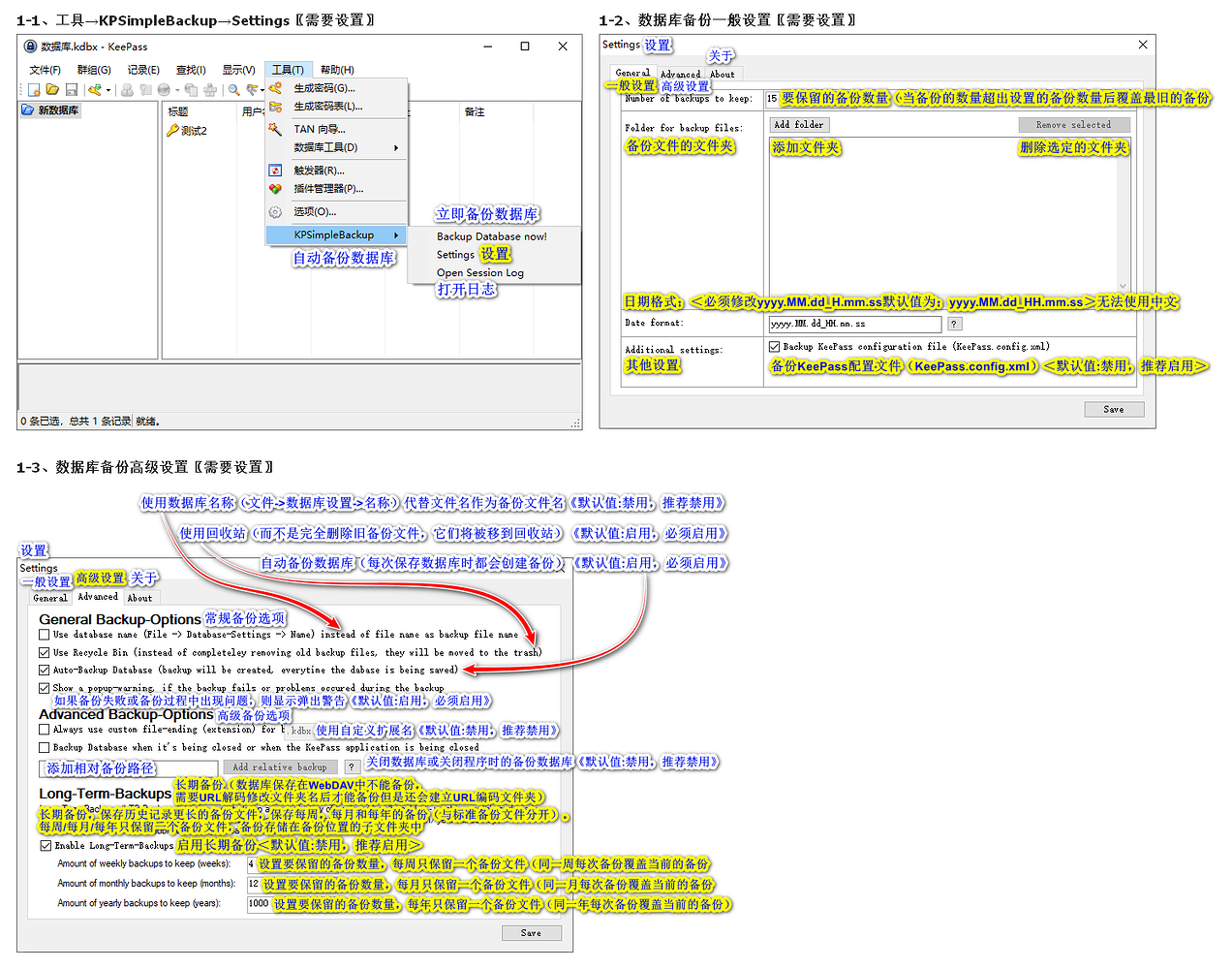Enable Use database name as backup file name
The image size is (1232, 969).
[x=44, y=635]
